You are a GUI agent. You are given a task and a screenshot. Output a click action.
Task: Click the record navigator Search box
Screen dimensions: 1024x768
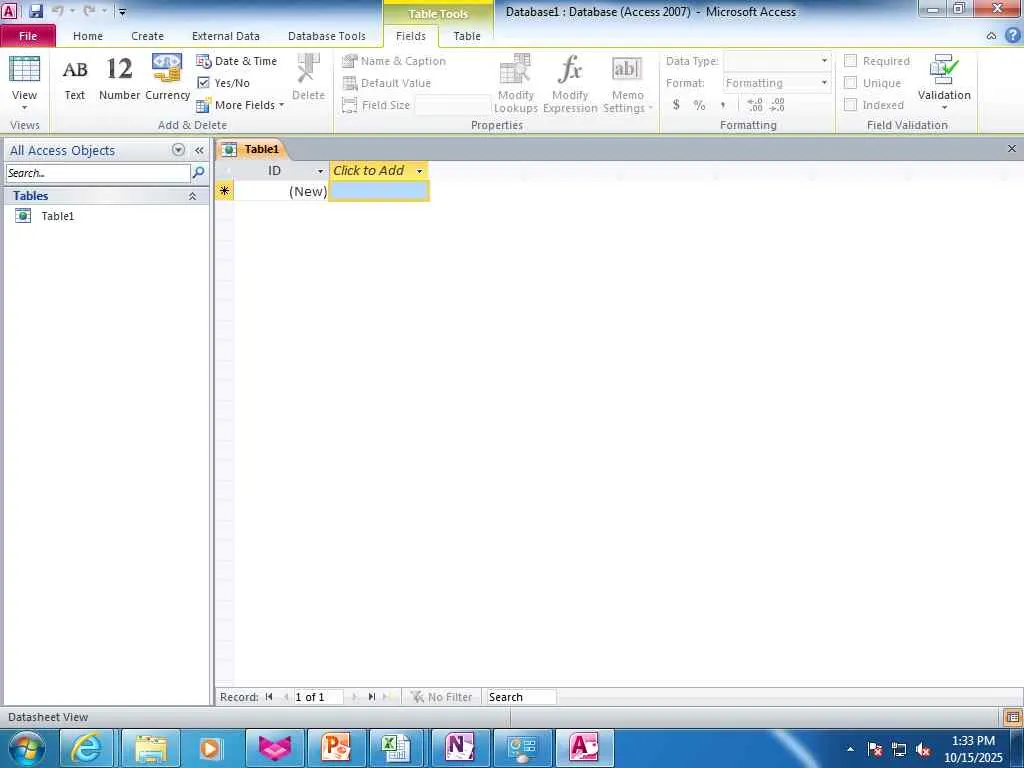(521, 697)
